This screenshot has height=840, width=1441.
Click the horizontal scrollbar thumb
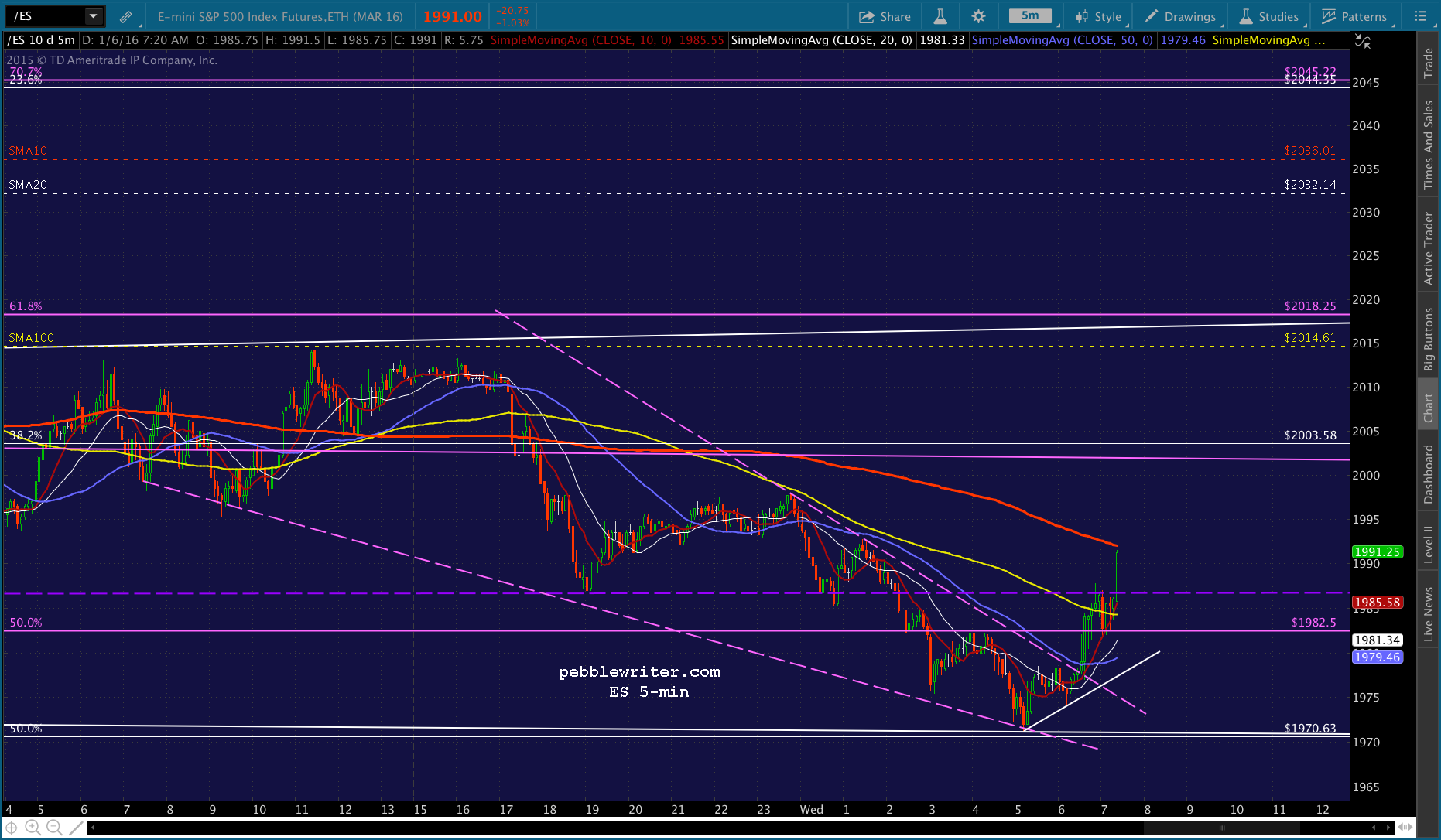1222,828
